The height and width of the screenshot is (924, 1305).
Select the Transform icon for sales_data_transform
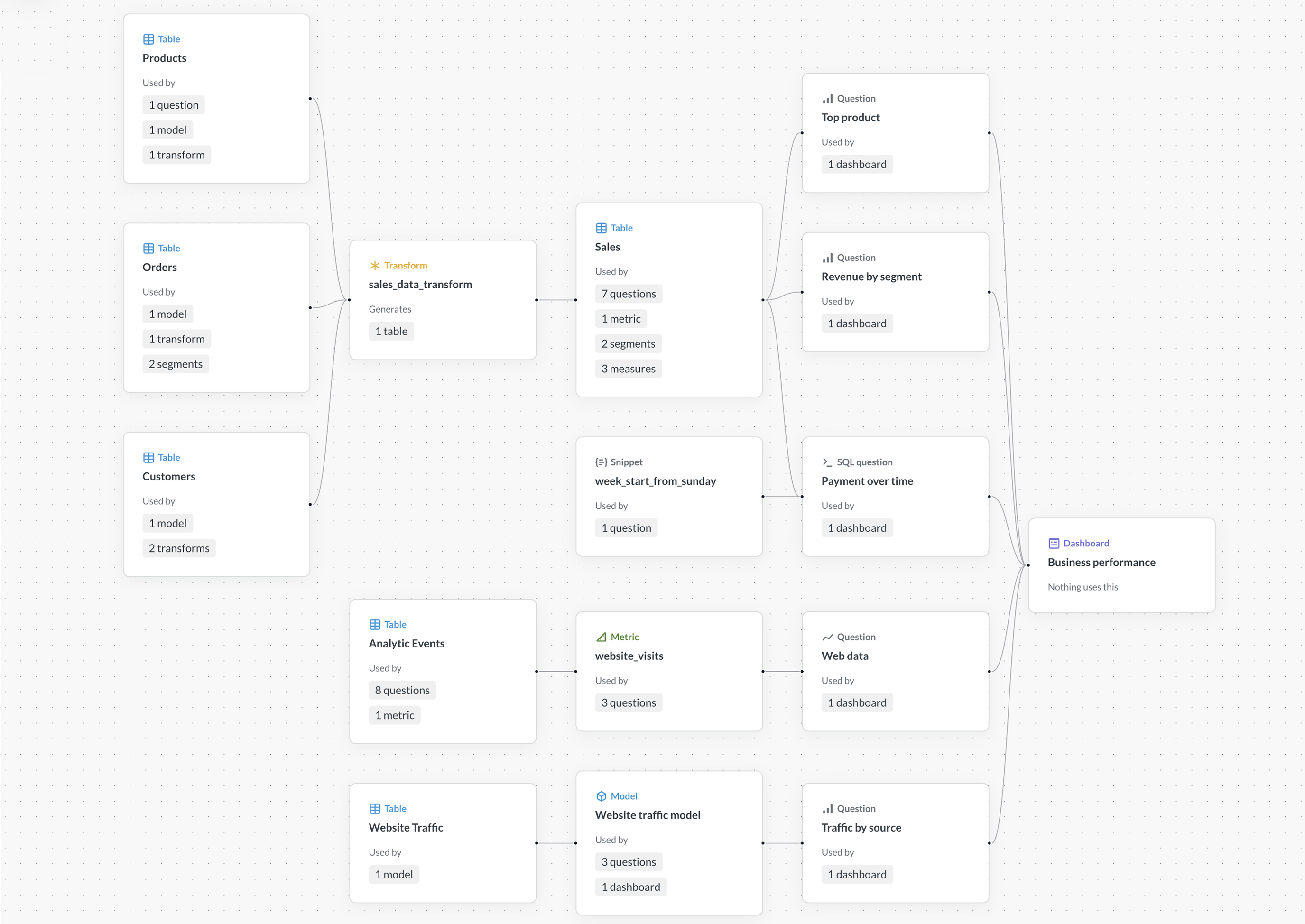click(375, 265)
